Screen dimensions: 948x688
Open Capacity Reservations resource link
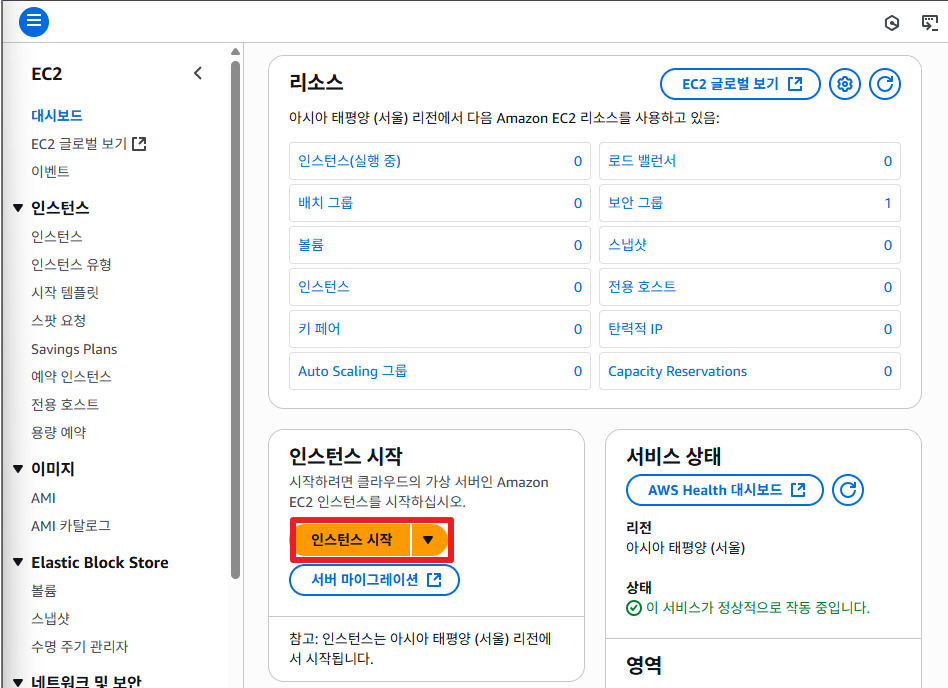pos(678,371)
